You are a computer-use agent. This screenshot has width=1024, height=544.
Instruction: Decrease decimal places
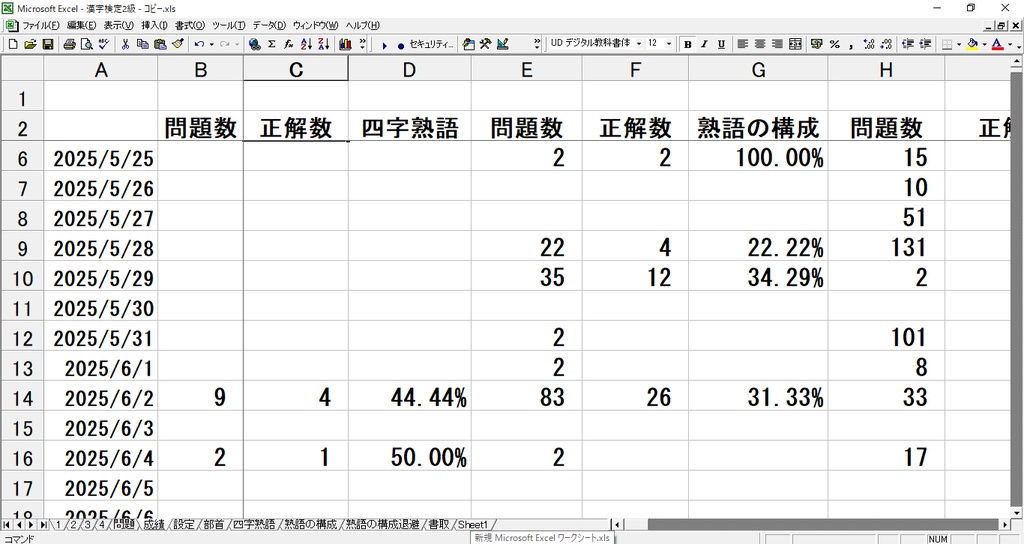pyautogui.click(x=886, y=44)
